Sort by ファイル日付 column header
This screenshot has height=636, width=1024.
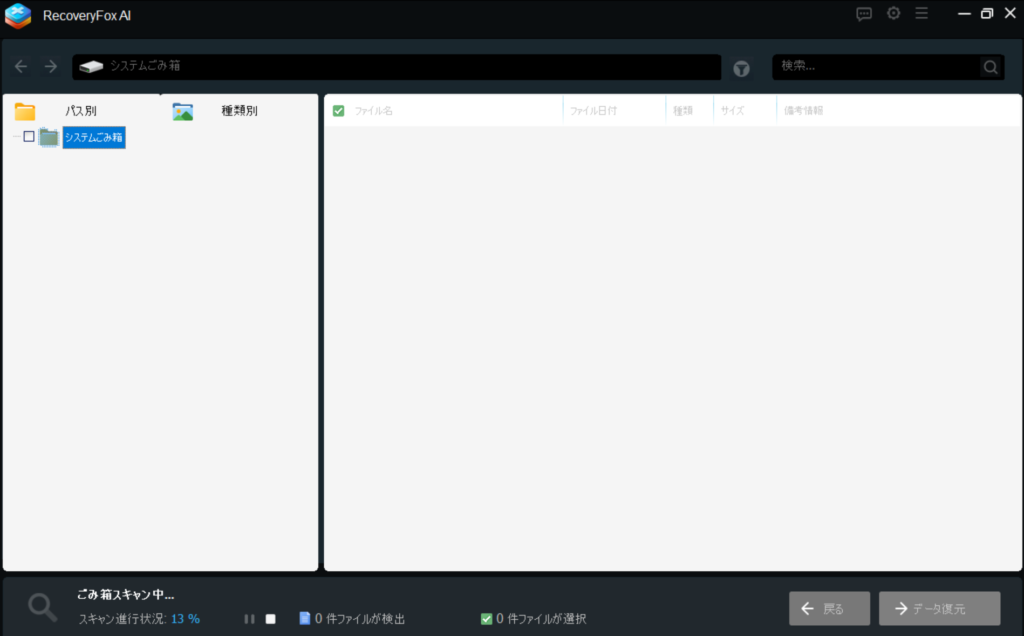tap(593, 111)
